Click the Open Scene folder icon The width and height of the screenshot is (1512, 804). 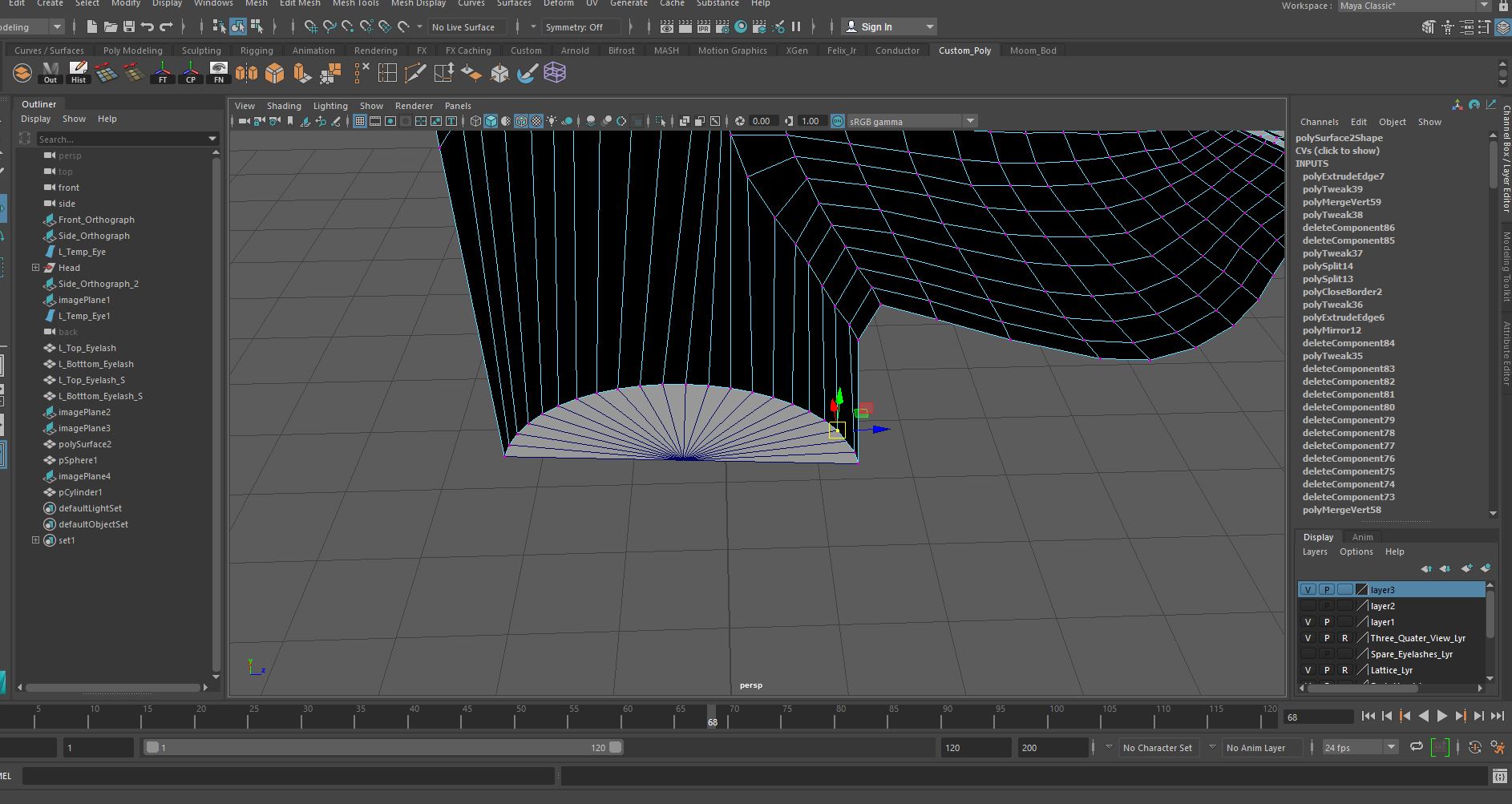pos(110,27)
